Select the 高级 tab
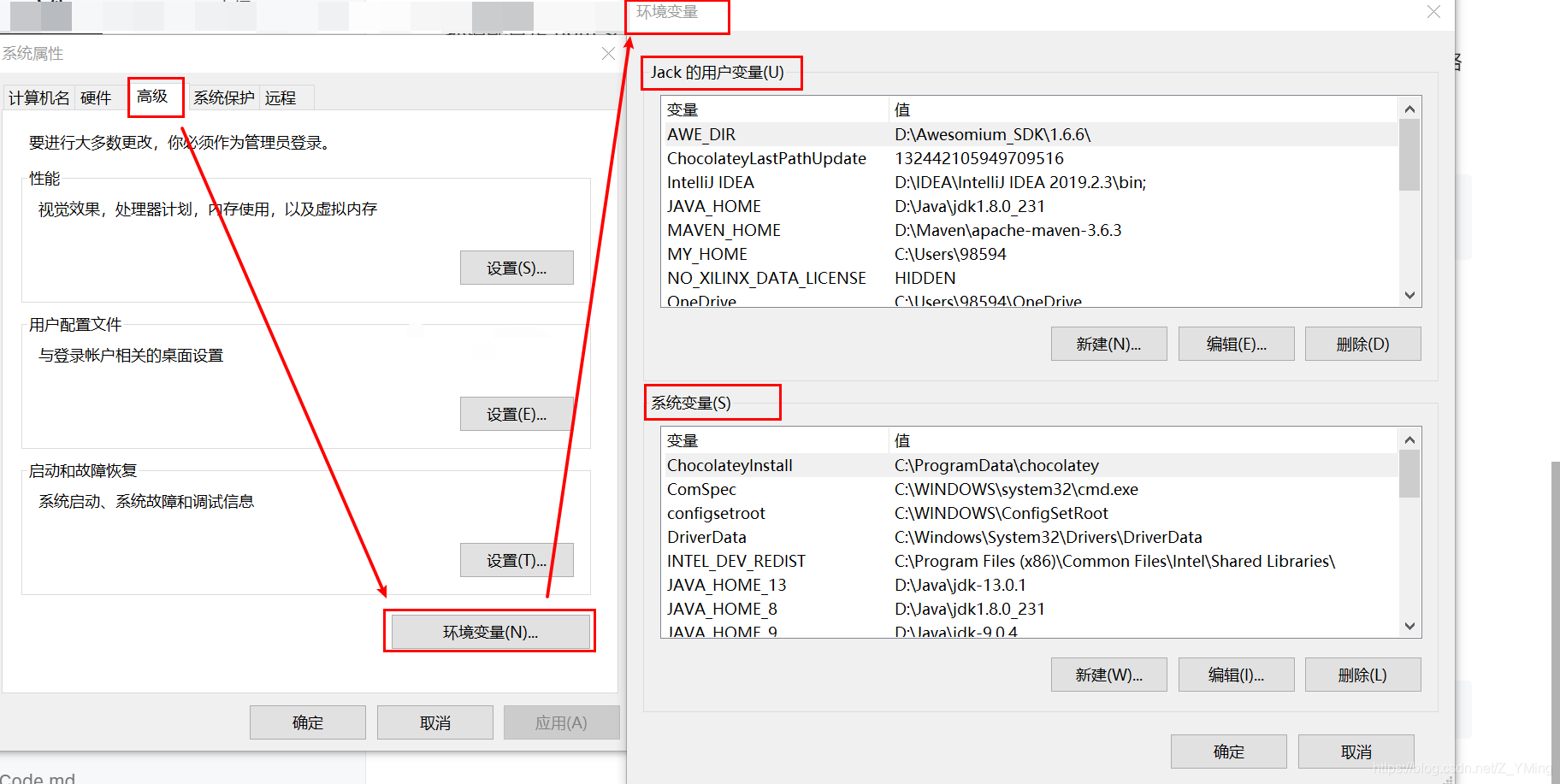This screenshot has width=1560, height=784. (x=153, y=97)
